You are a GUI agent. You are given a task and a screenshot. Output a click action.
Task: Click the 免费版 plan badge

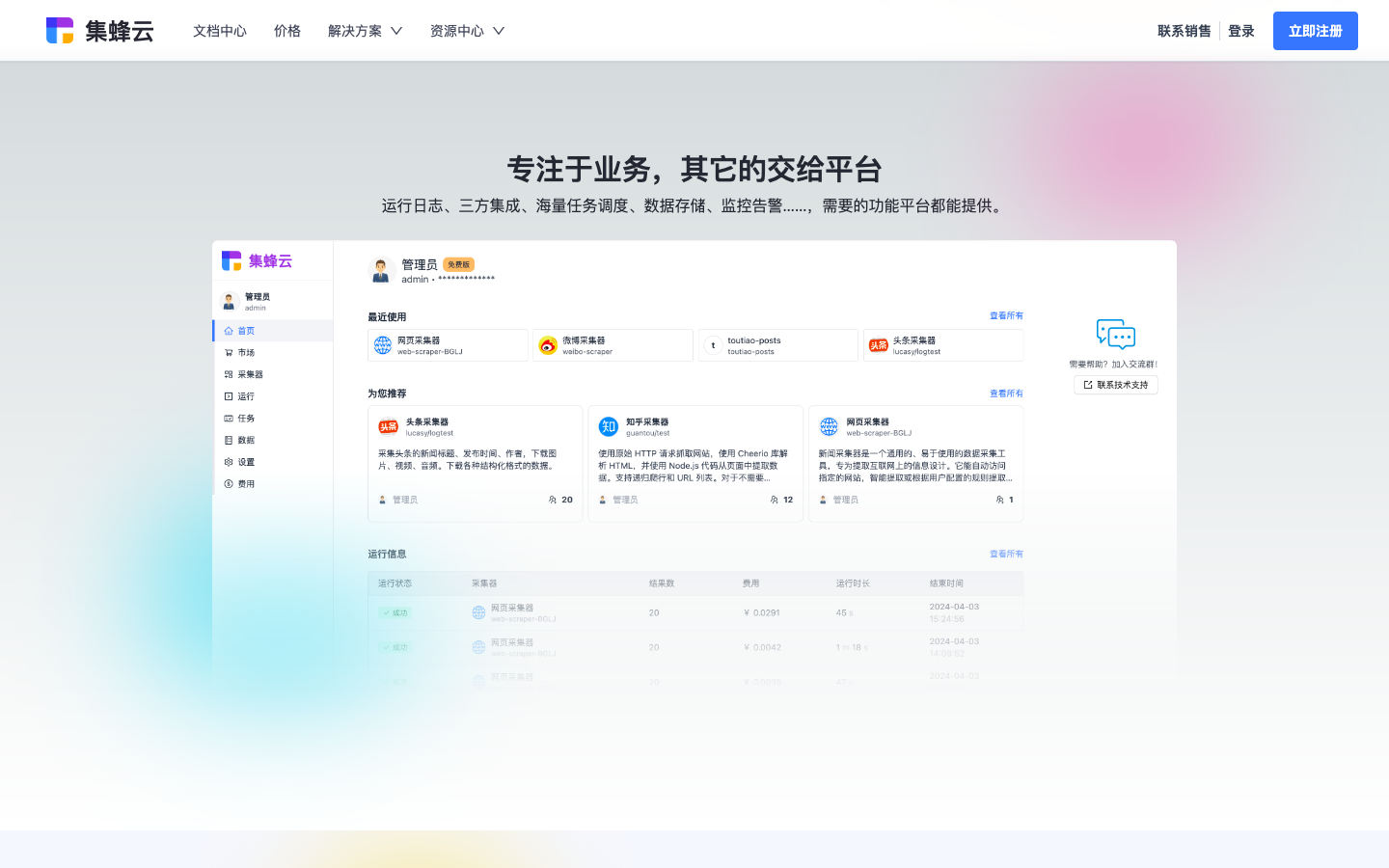[458, 264]
